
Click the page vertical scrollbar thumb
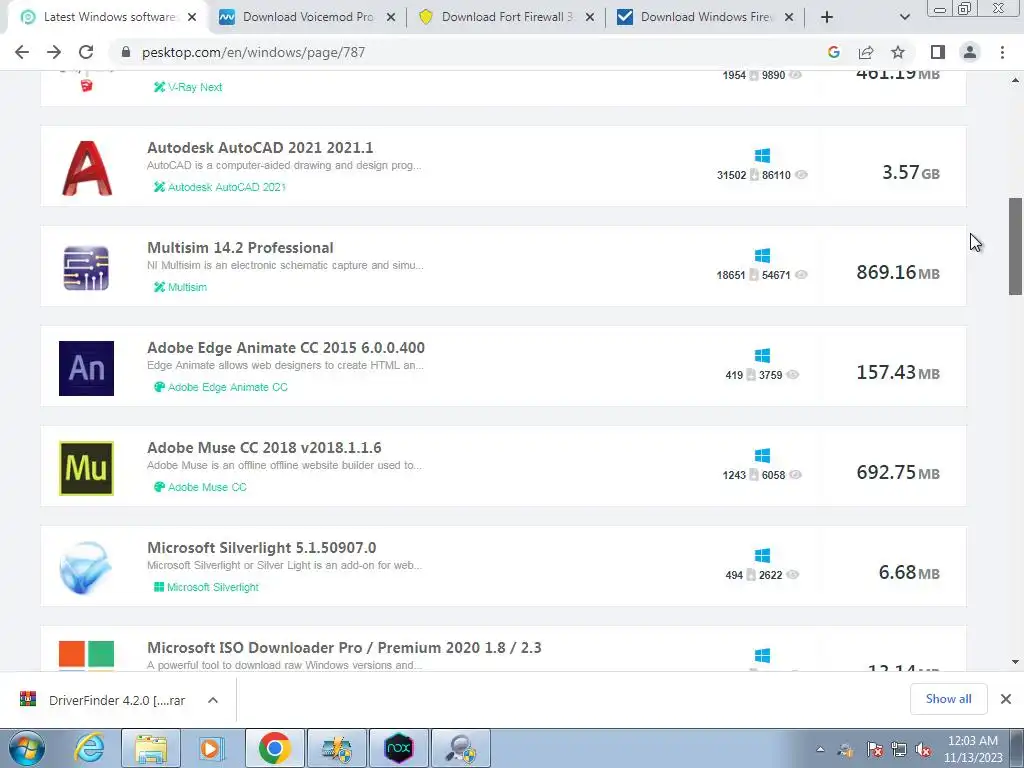point(1015,246)
